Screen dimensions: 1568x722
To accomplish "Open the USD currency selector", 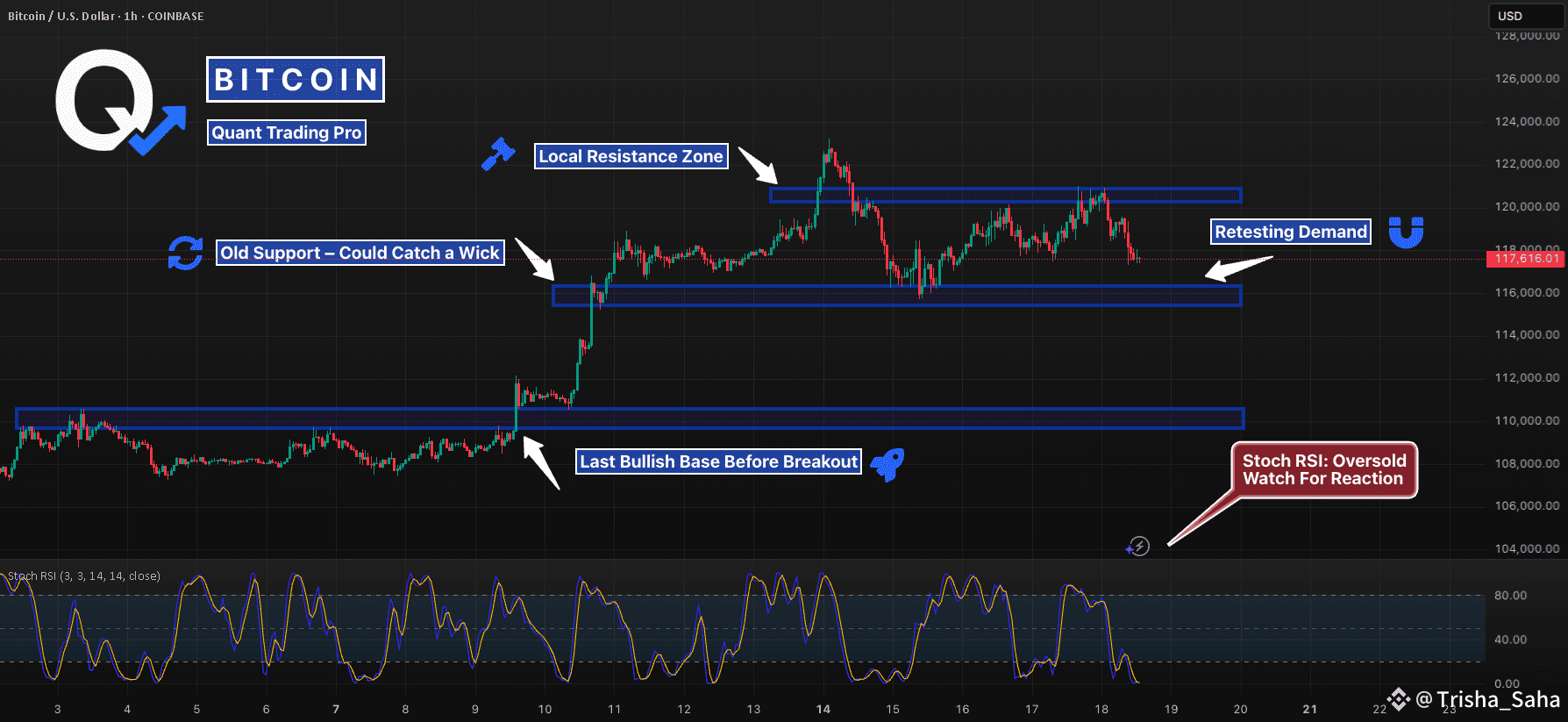I will tap(1528, 16).
